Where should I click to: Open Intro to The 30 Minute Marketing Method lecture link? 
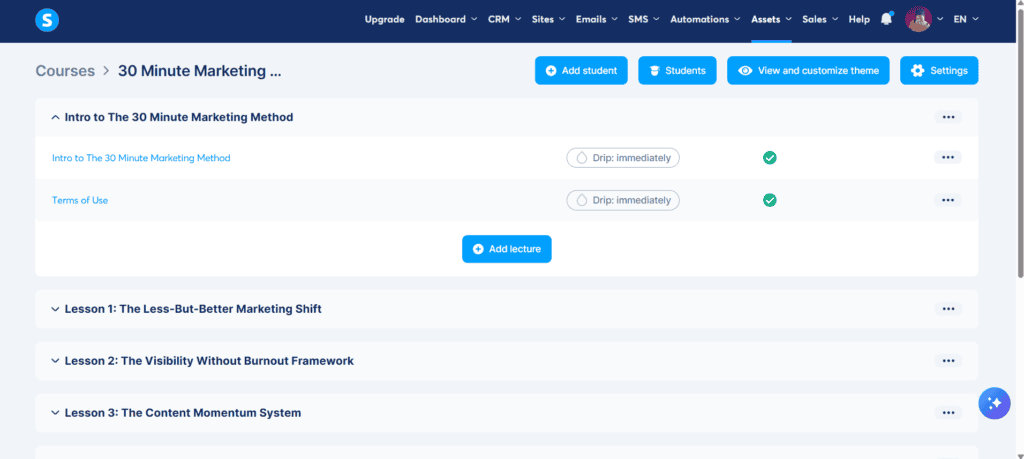pos(141,158)
